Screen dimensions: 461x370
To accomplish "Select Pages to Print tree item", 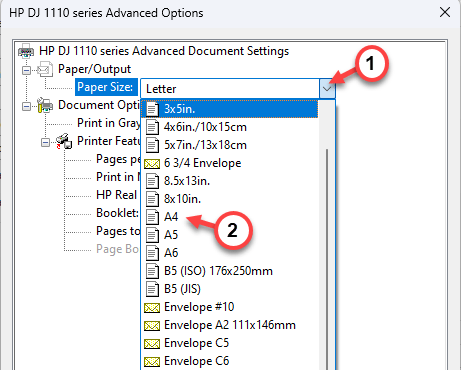I will tap(118, 231).
